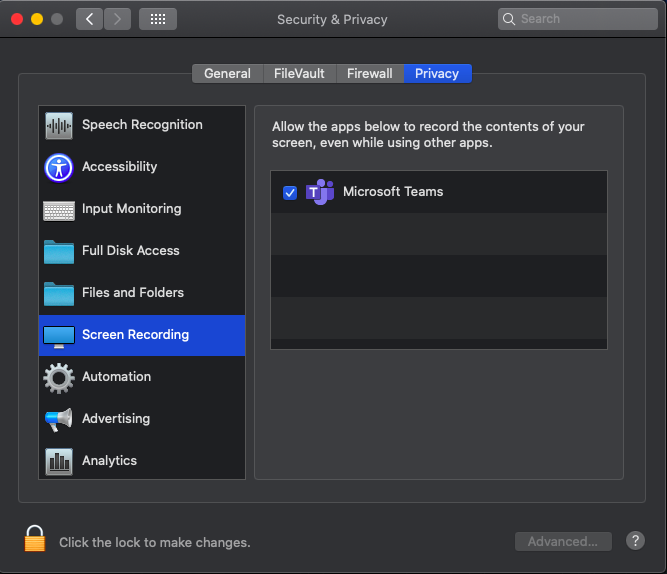This screenshot has height=574, width=667.
Task: Close the Security & Privacy window
Action: (x=17, y=19)
